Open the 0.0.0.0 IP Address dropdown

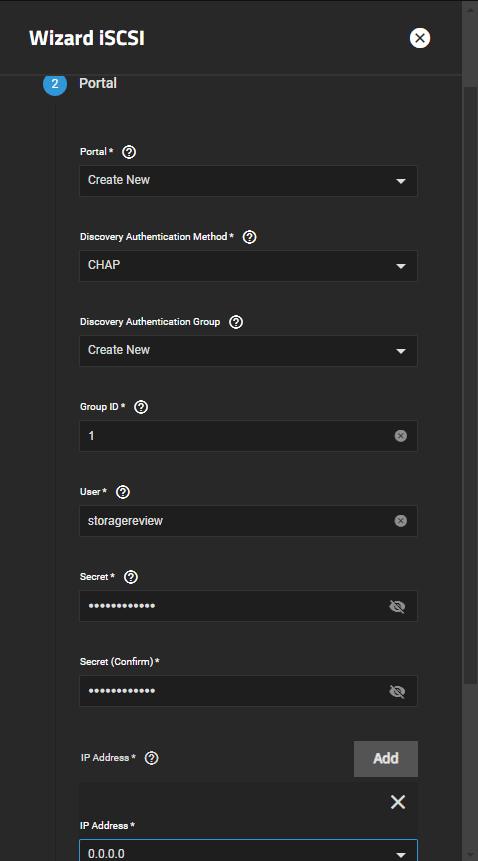pyautogui.click(x=249, y=850)
